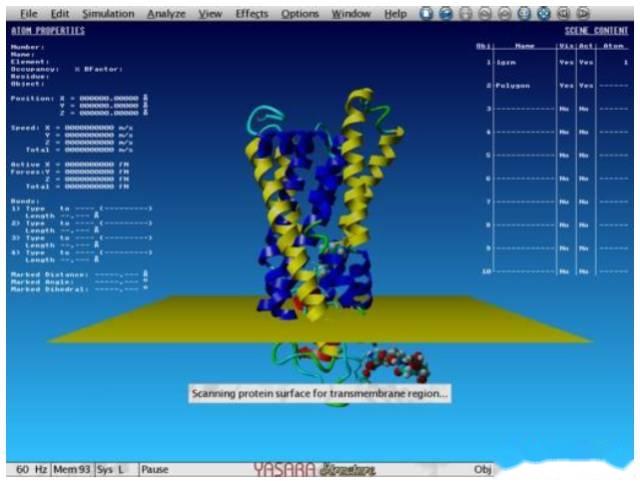Open the Effects menu
Screen dimensions: 640x481
coord(252,14)
